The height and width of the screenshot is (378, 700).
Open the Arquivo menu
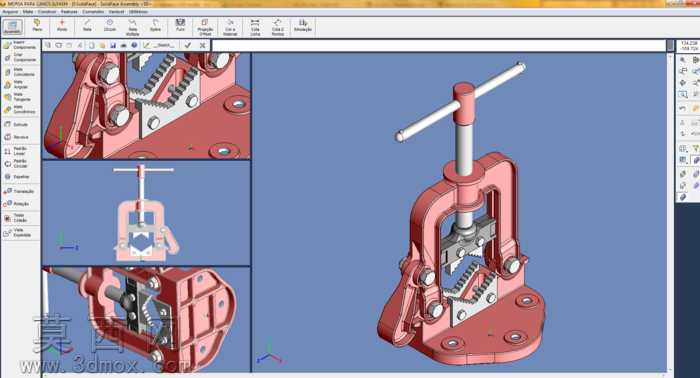10,12
